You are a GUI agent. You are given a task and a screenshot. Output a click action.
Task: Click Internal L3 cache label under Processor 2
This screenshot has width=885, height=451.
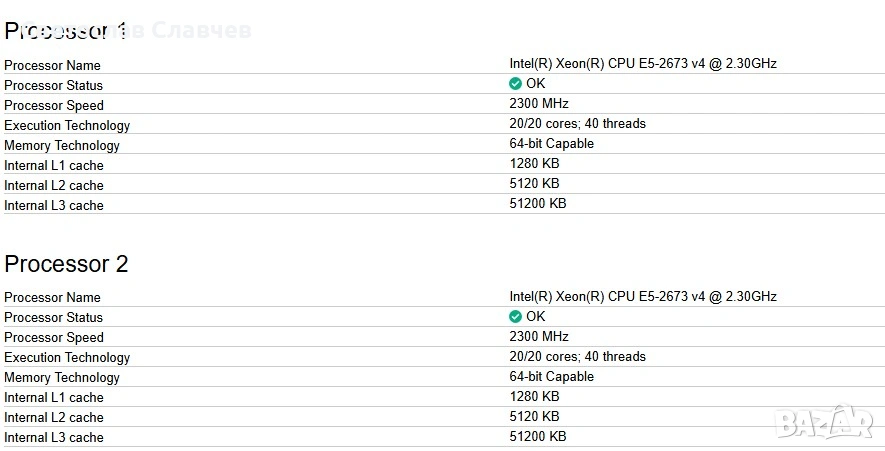point(54,437)
